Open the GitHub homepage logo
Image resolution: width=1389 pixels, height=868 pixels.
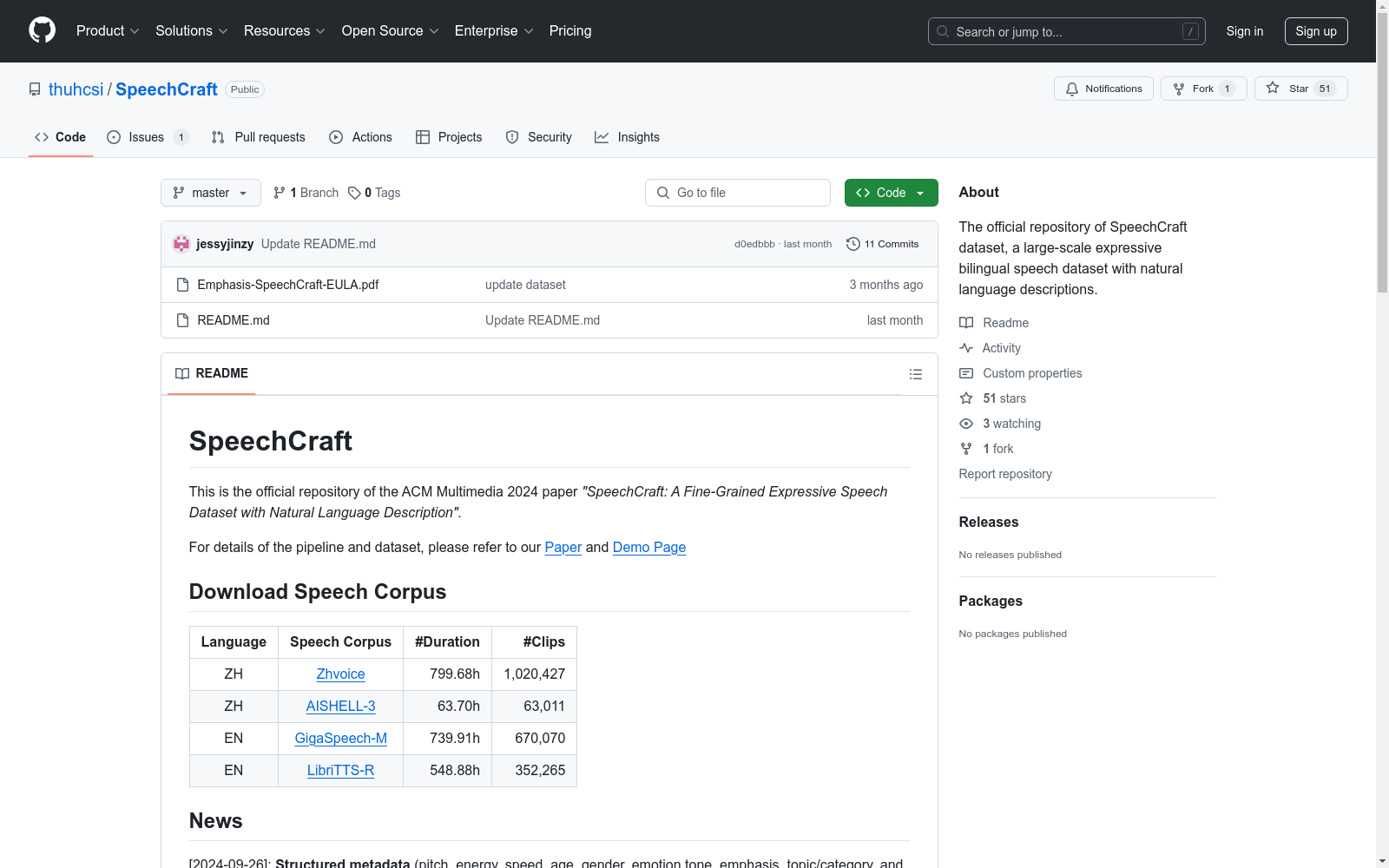(x=42, y=30)
